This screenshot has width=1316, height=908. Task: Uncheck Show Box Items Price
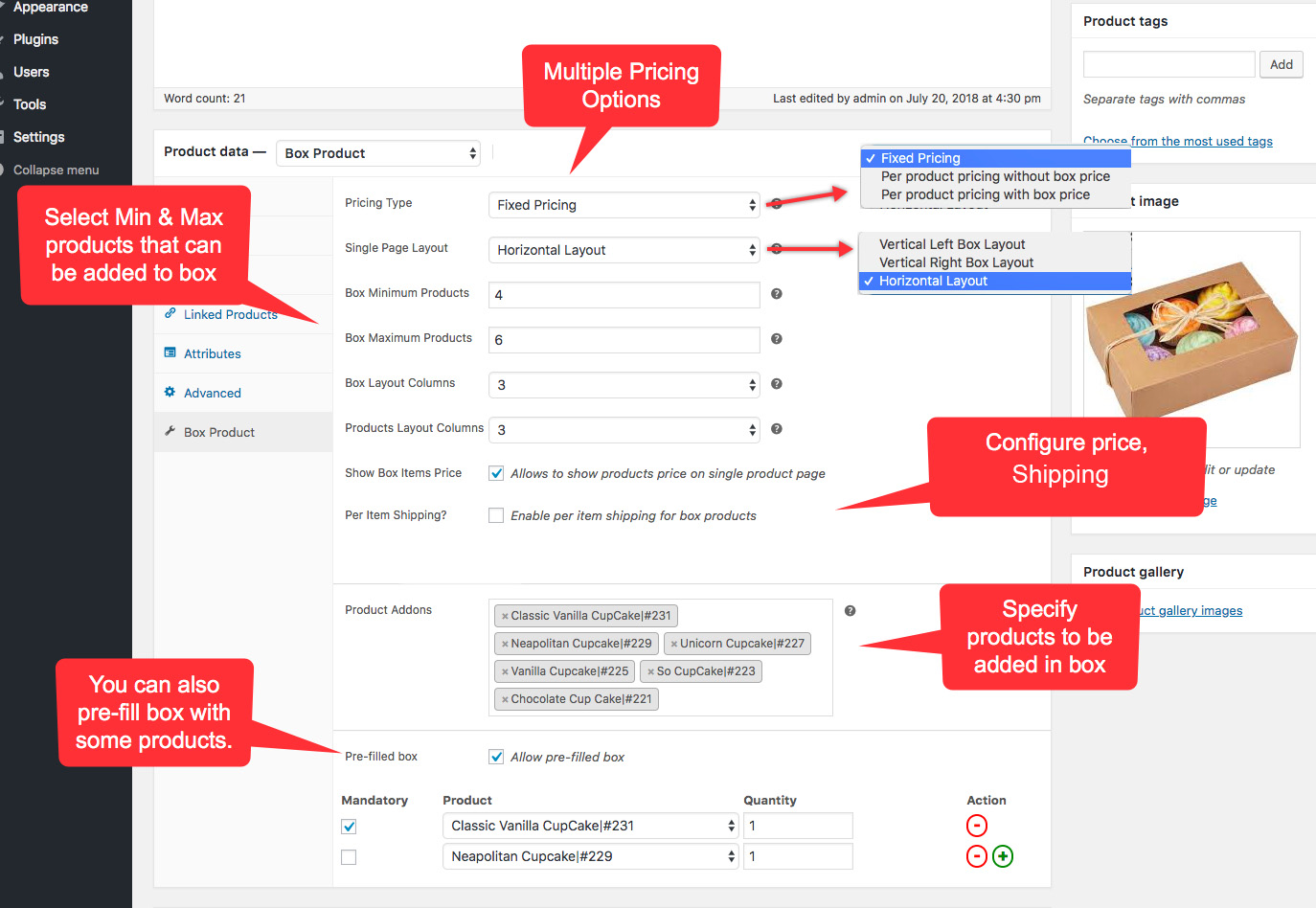coord(496,473)
